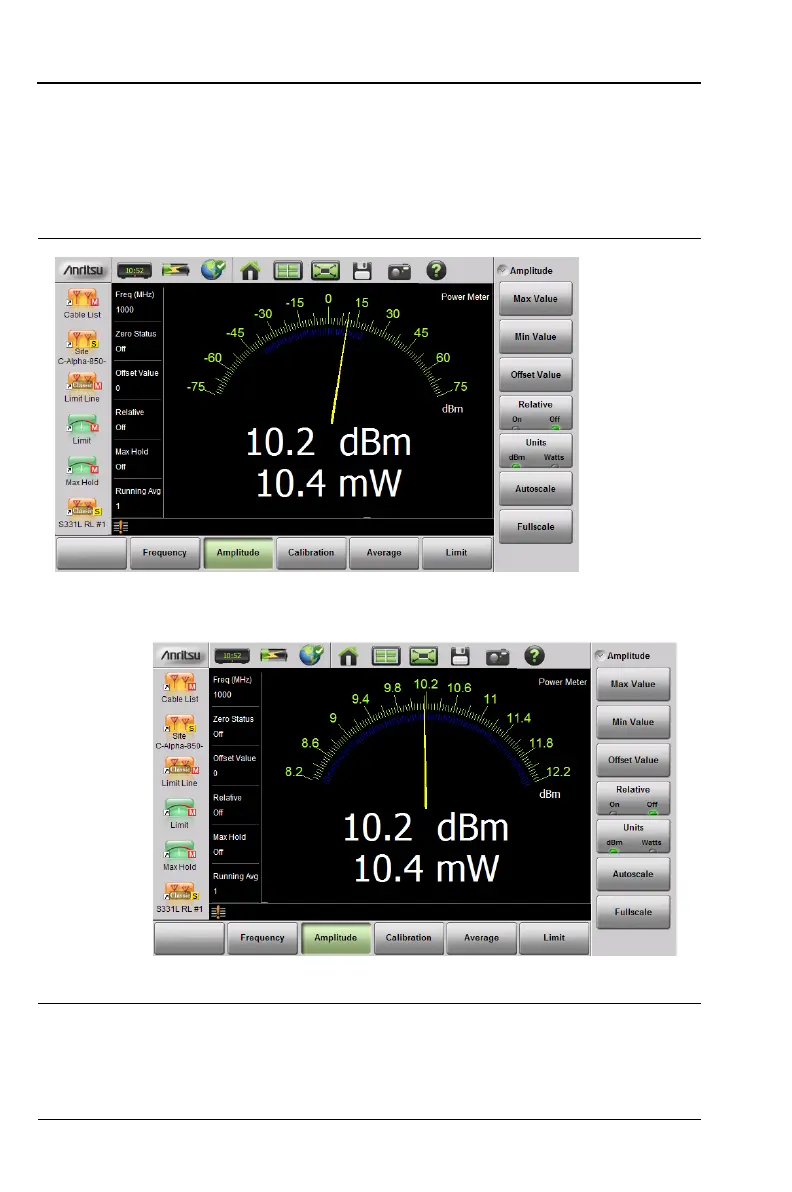The width and height of the screenshot is (792, 1192).
Task: Click the green grid menu icon on the 8.2 to 12.2 dial screen
Action: (x=386, y=656)
